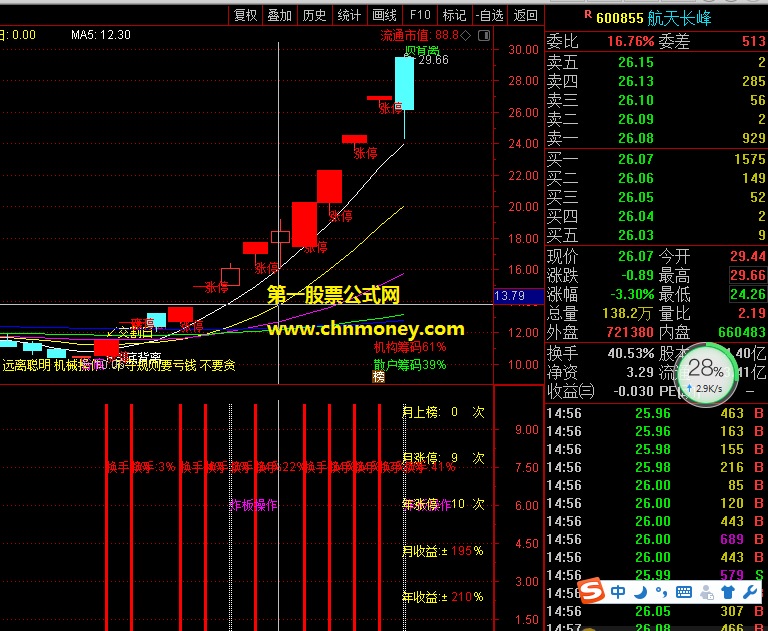
Task: Click the MA5: 12.30 indicator label
Action: (x=101, y=35)
